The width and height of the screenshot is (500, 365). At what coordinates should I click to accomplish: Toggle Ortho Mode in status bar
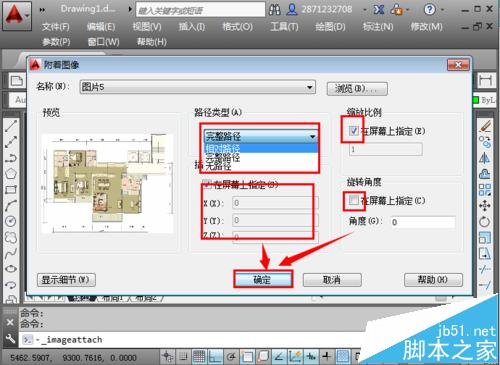(x=215, y=357)
